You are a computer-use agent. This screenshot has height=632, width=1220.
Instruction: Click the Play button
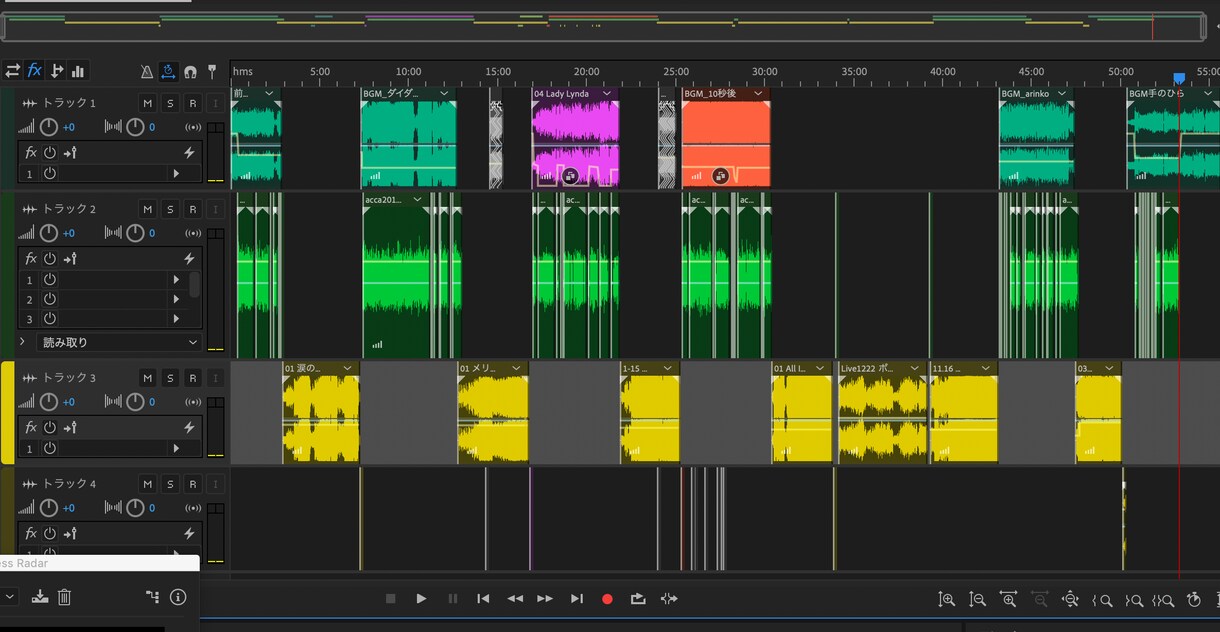click(x=422, y=599)
